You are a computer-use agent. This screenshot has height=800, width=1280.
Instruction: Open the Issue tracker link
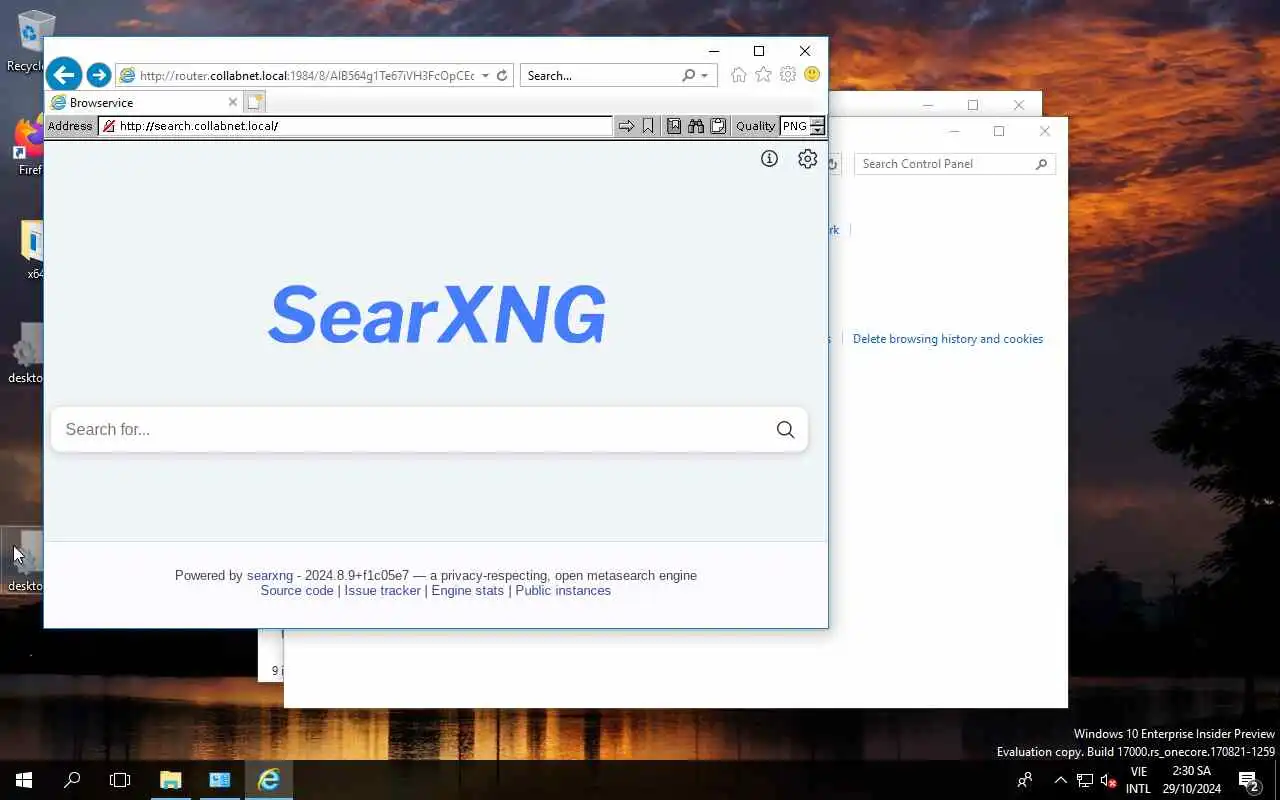(382, 590)
